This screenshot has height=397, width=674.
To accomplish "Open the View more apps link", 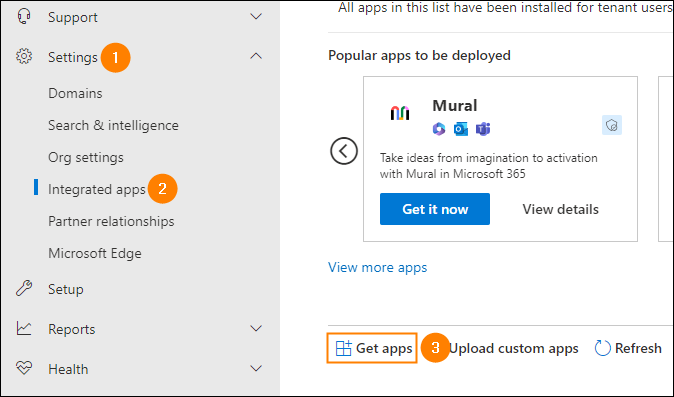I will (377, 267).
